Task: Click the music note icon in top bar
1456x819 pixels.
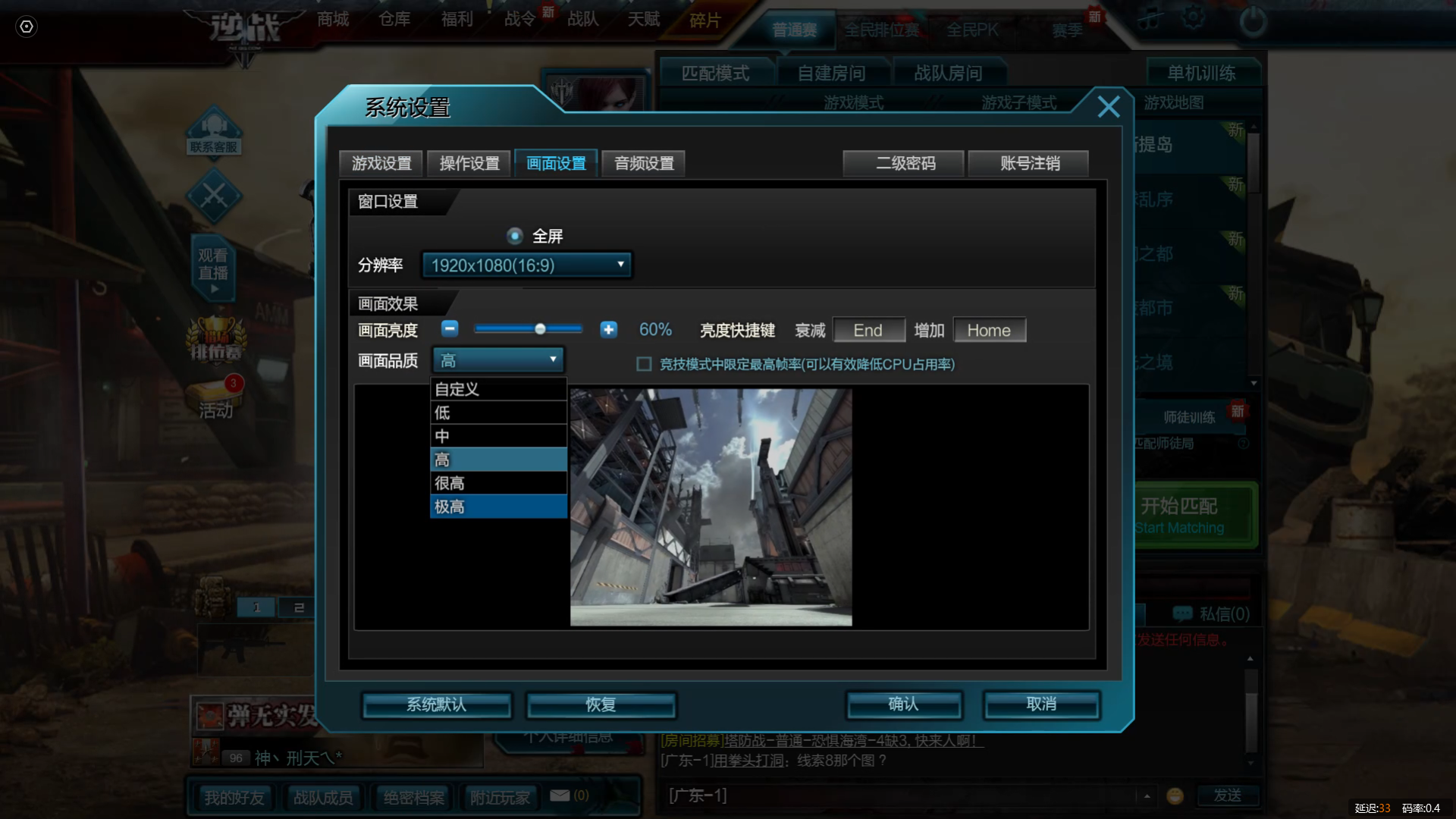Action: 1150,20
